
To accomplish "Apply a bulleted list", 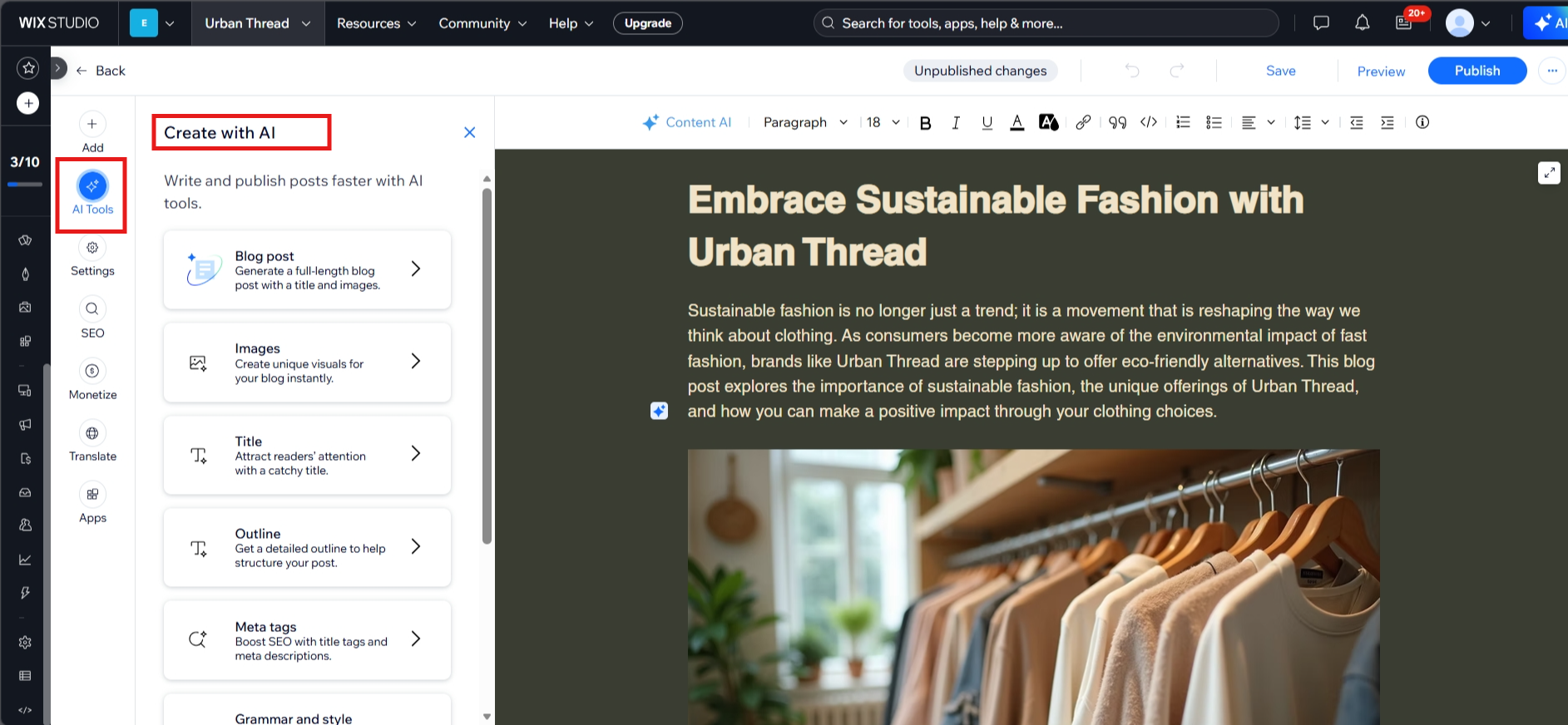I will pos(1214,122).
